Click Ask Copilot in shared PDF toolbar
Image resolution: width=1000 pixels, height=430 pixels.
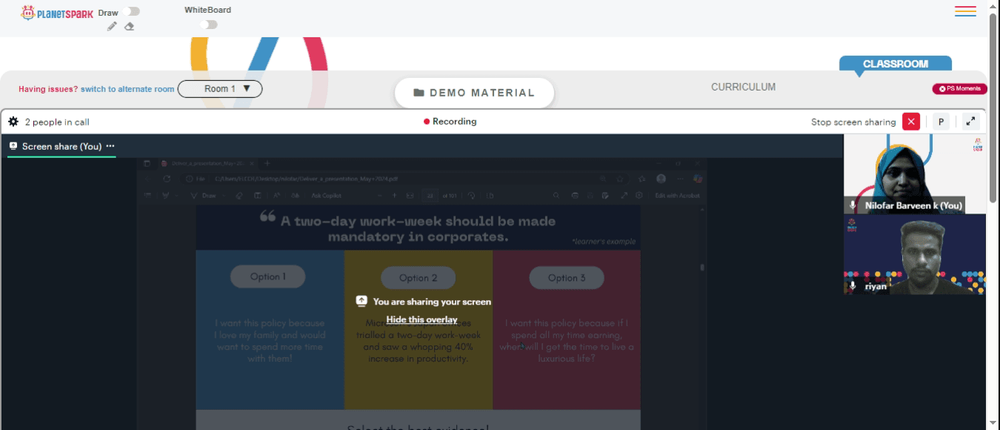(x=327, y=195)
